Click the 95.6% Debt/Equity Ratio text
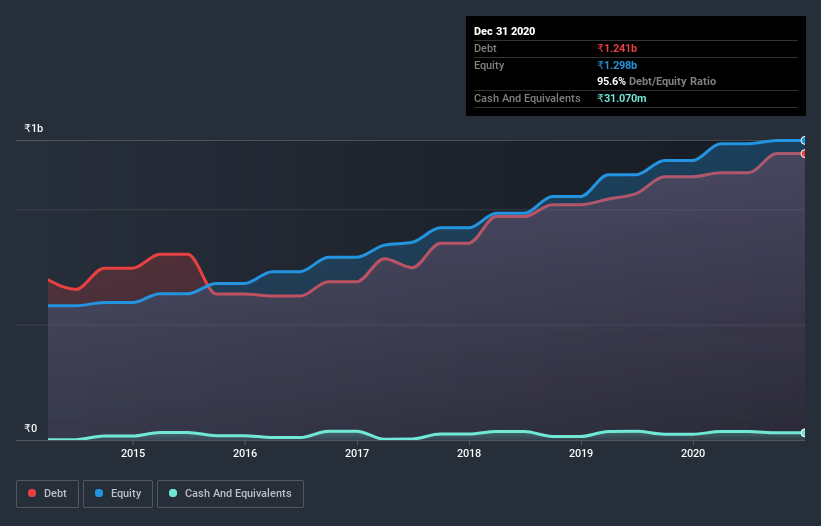Screen dimensions: 821x526 point(657,82)
